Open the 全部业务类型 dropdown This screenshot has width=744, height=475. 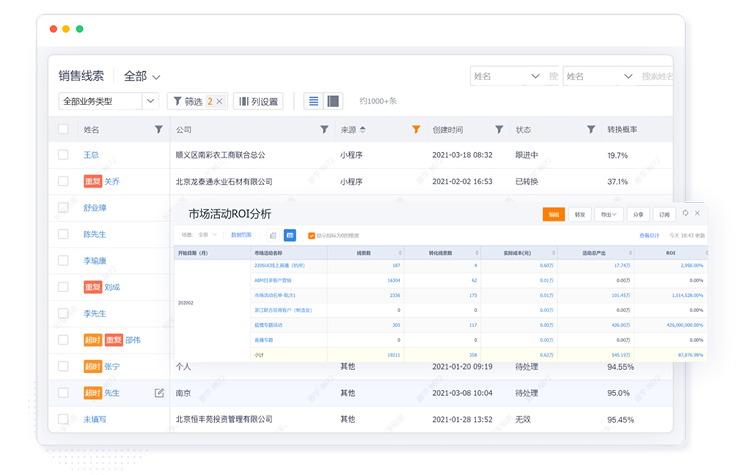(109, 101)
